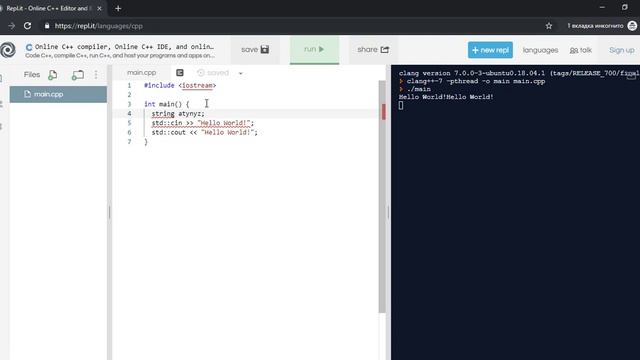Image resolution: width=640 pixels, height=360 pixels.
Task: Click the line "string atynyz;"
Action: [x=178, y=113]
